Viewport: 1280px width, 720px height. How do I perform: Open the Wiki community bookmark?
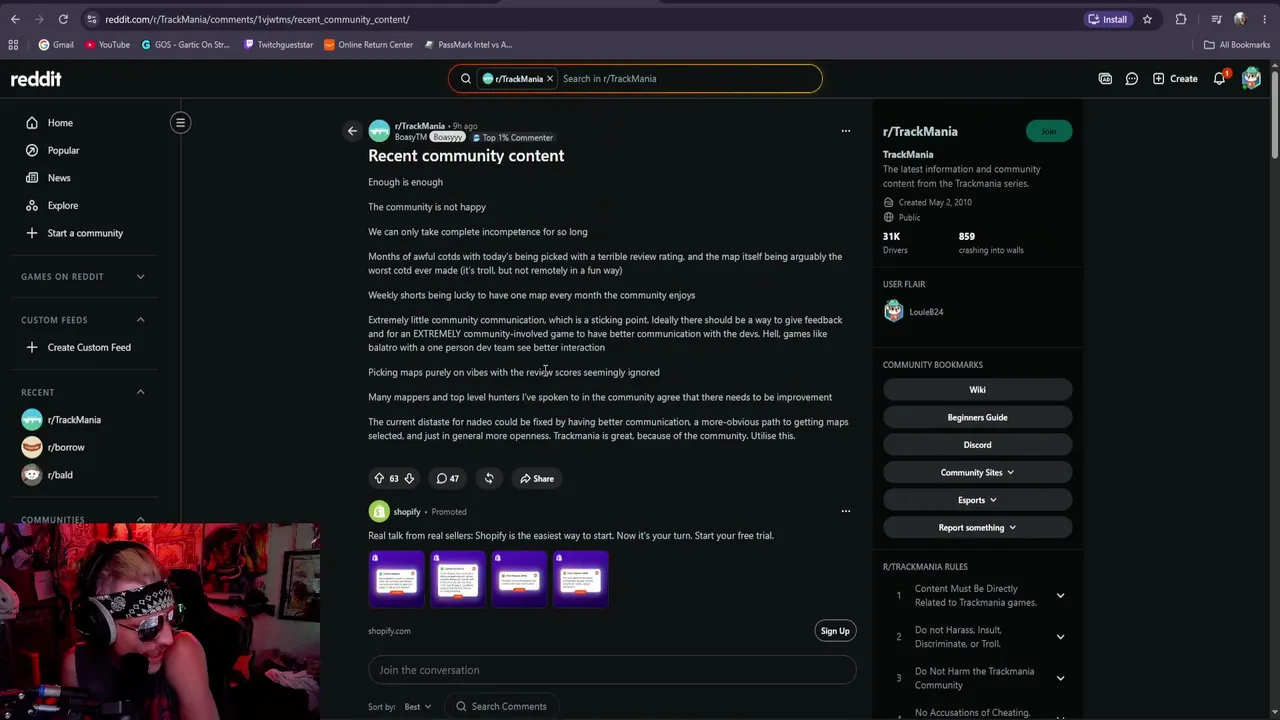[x=977, y=390]
